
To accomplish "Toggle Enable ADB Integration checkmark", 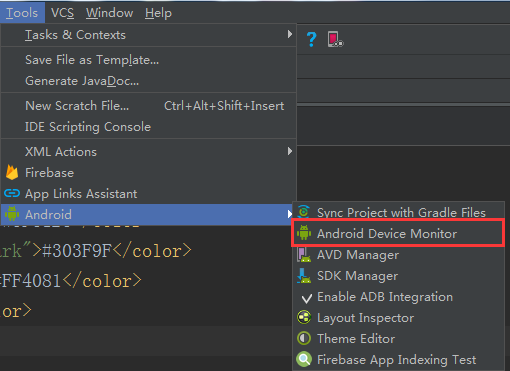I will point(306,298).
